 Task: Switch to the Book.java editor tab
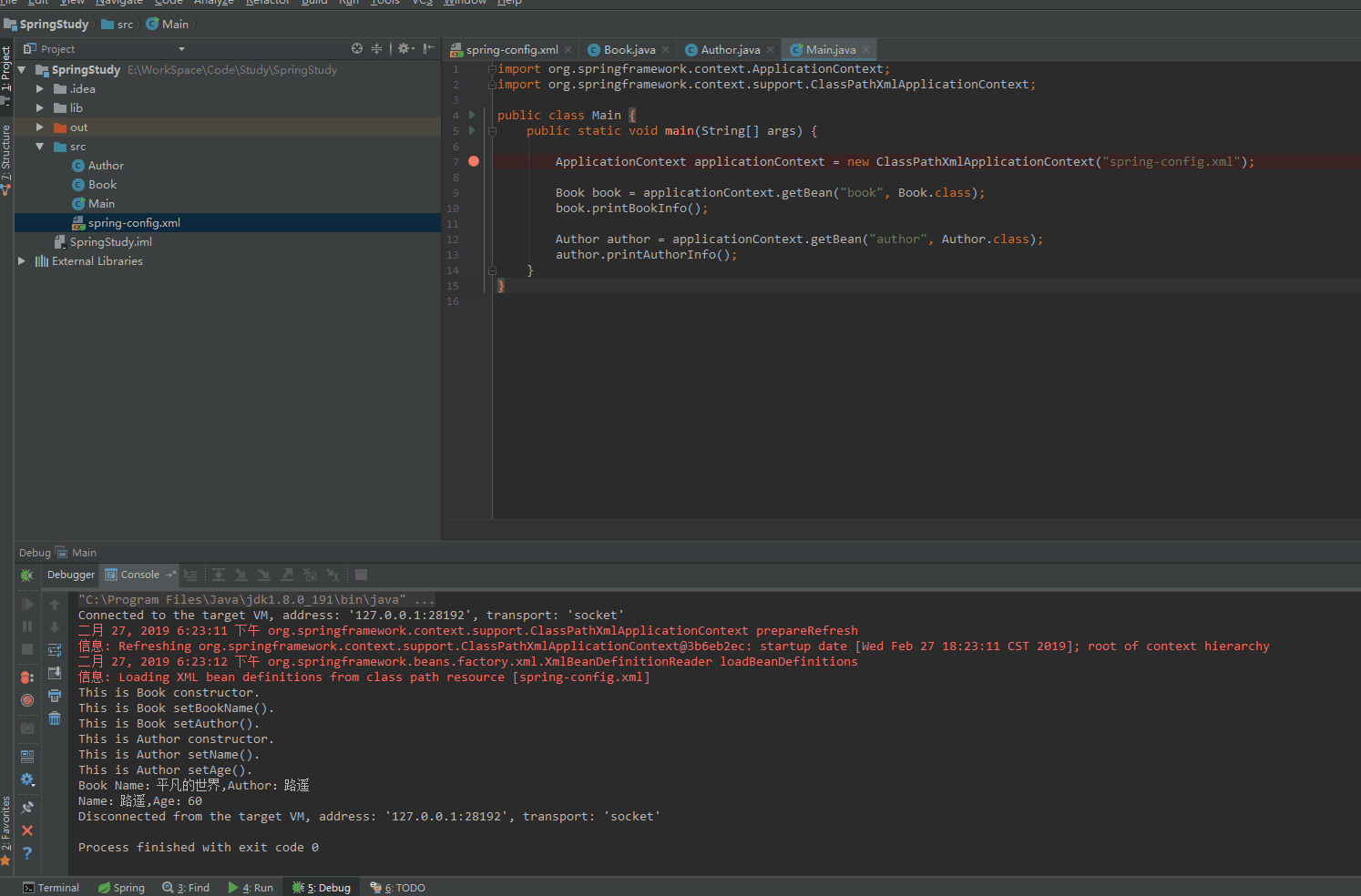tap(629, 50)
